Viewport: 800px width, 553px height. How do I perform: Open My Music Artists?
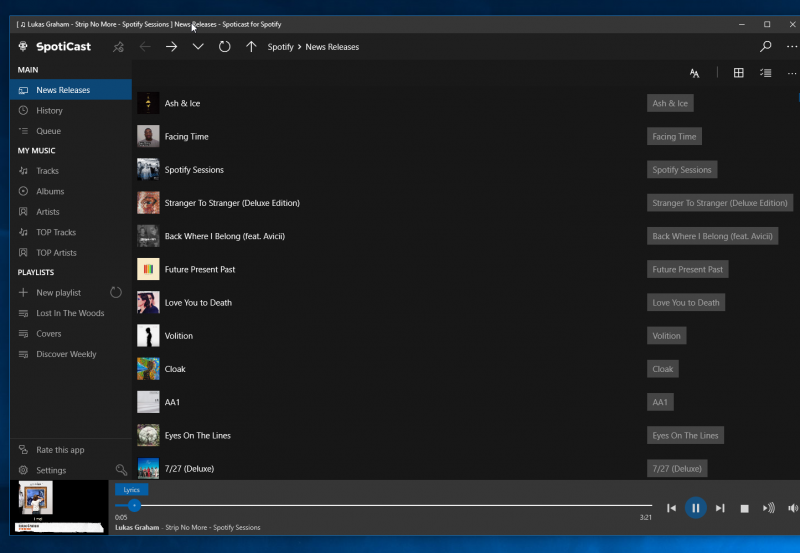click(70, 211)
